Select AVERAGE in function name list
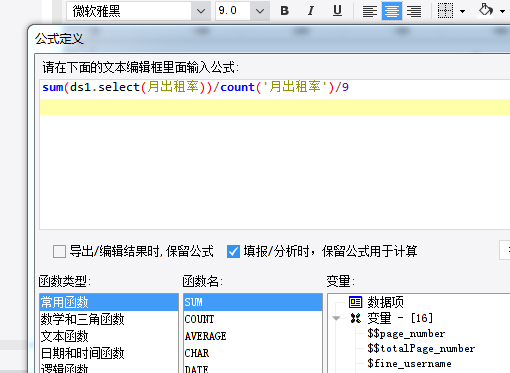Screen dimensions: 510x373 click(x=253, y=336)
